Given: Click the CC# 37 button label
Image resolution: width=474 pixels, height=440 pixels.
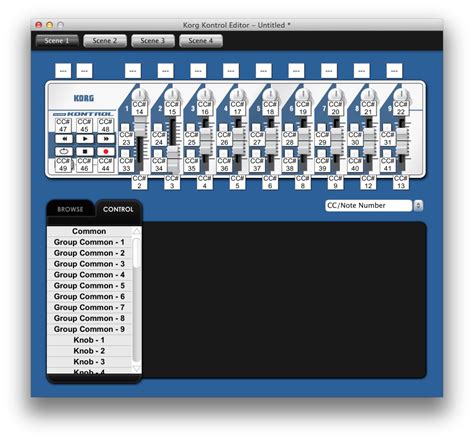Looking at the screenshot, I should (x=257, y=165).
